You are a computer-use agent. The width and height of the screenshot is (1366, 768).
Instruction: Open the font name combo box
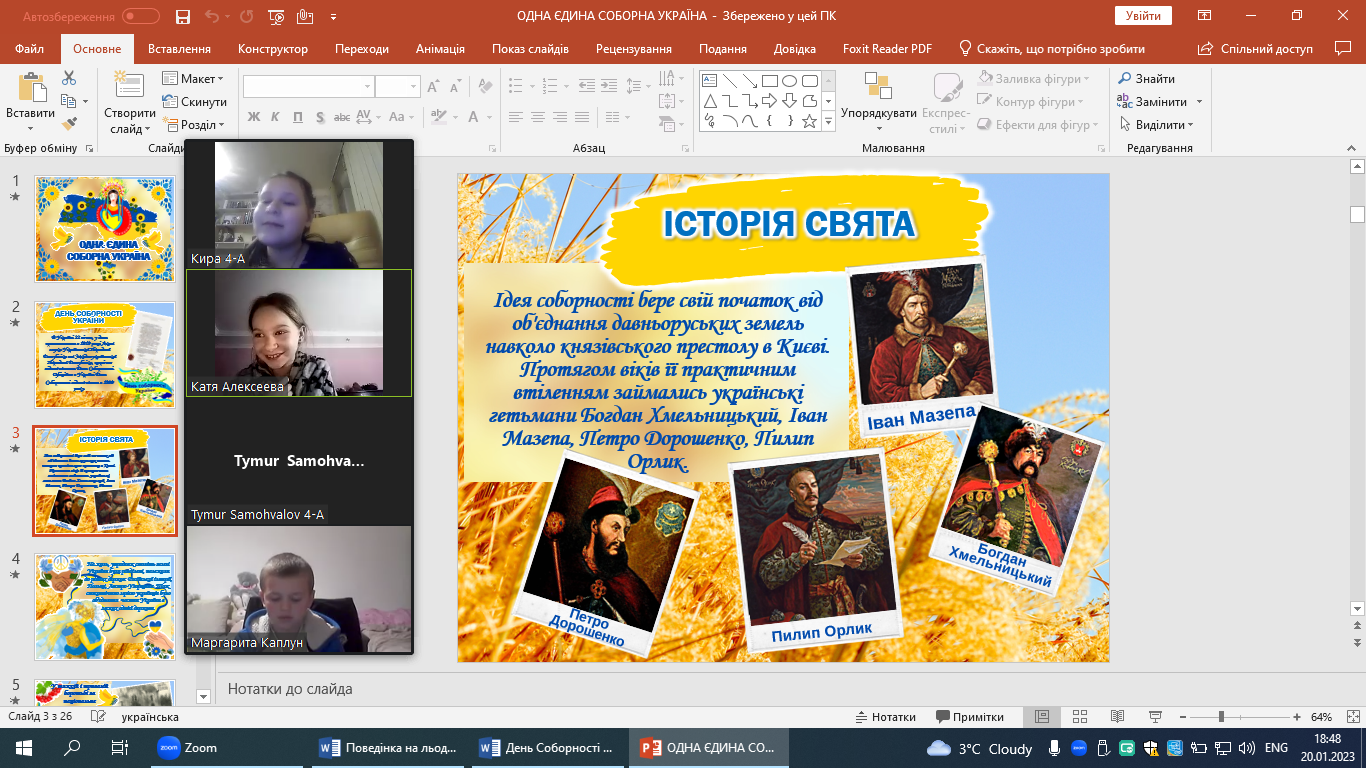[308, 87]
